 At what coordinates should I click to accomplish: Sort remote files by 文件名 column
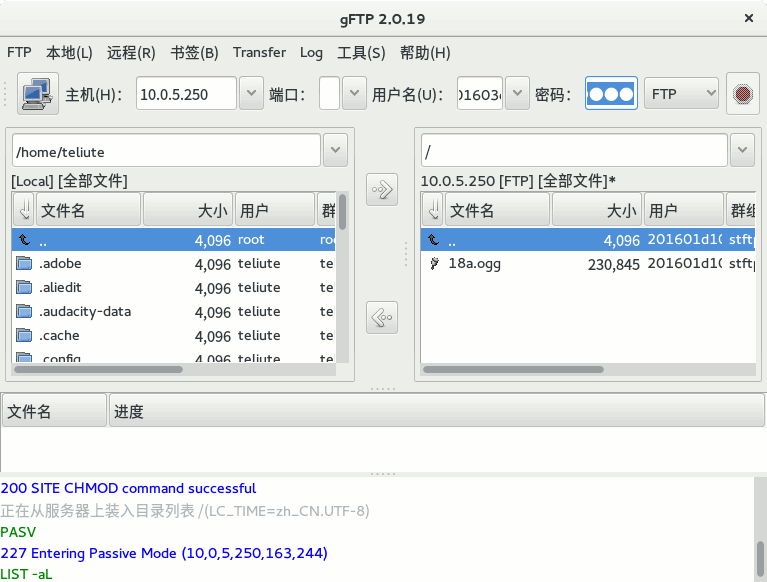pos(497,210)
